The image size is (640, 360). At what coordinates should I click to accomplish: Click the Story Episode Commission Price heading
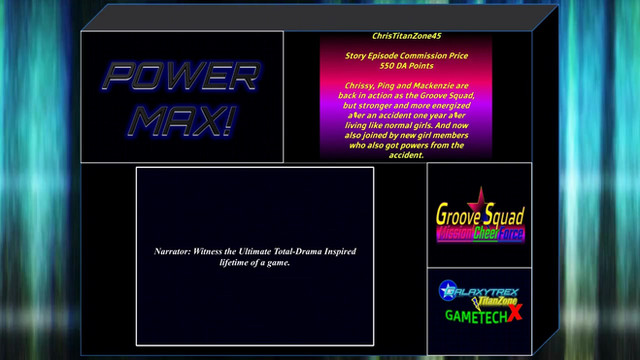point(407,56)
